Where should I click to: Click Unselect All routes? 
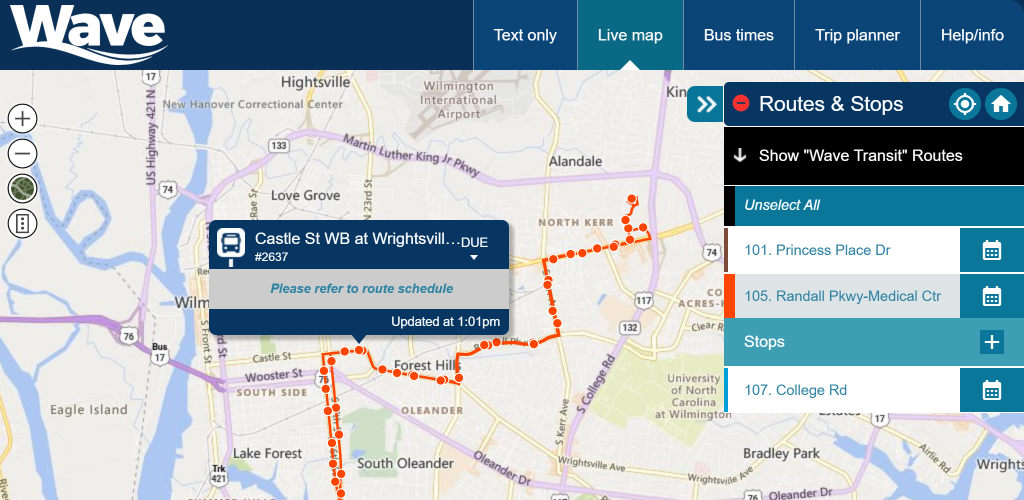pos(782,205)
